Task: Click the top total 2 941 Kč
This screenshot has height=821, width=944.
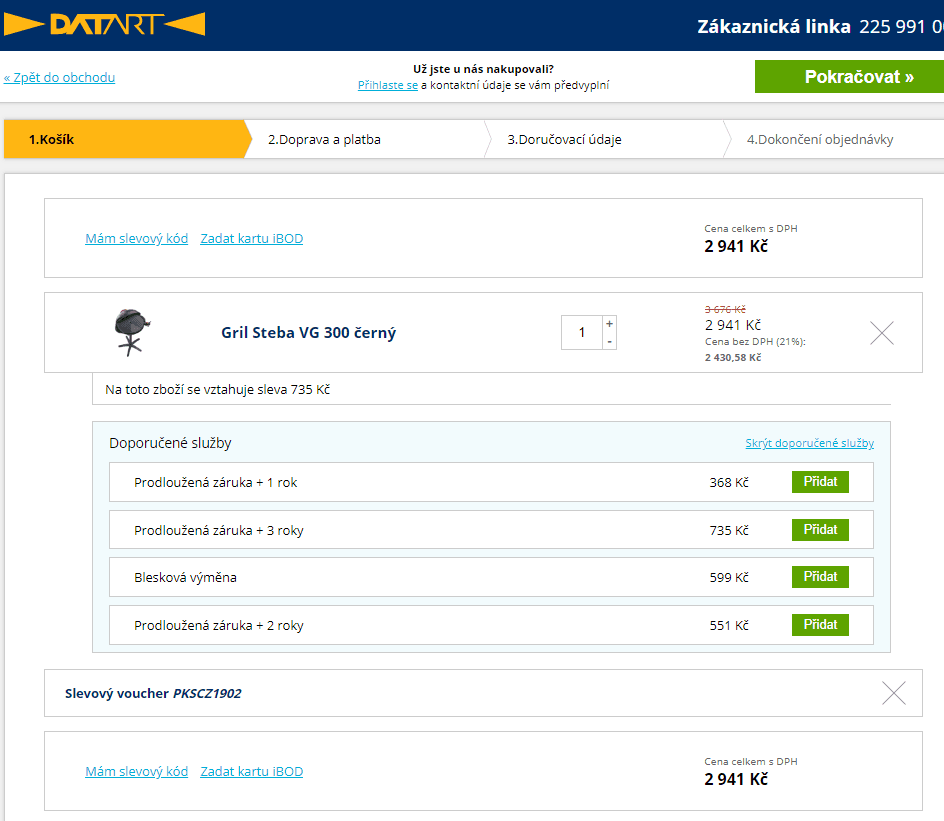Action: pos(736,246)
